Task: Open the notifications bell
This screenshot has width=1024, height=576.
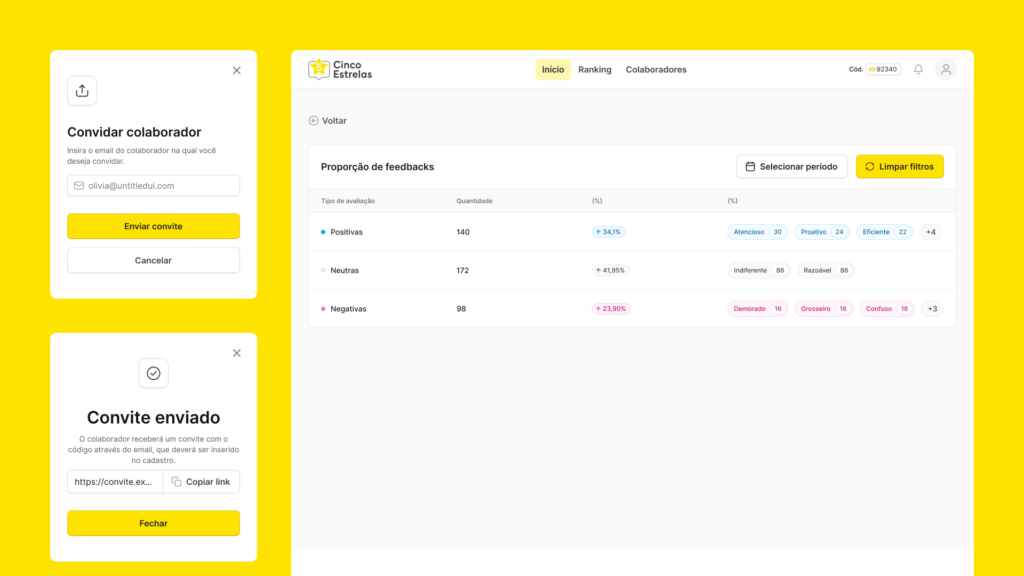Action: [918, 70]
